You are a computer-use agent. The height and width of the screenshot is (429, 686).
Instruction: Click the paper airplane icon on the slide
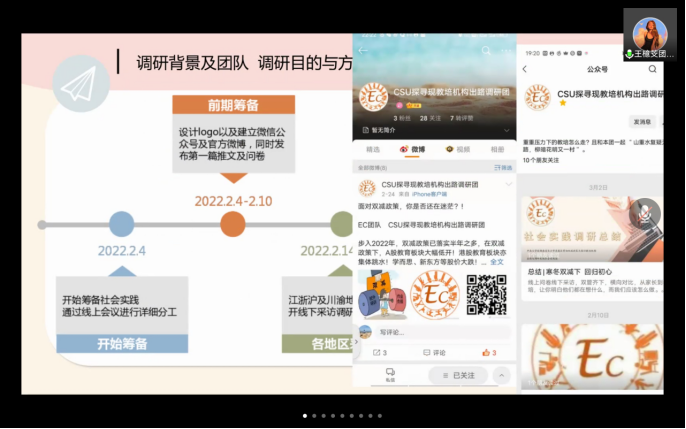pyautogui.click(x=80, y=83)
